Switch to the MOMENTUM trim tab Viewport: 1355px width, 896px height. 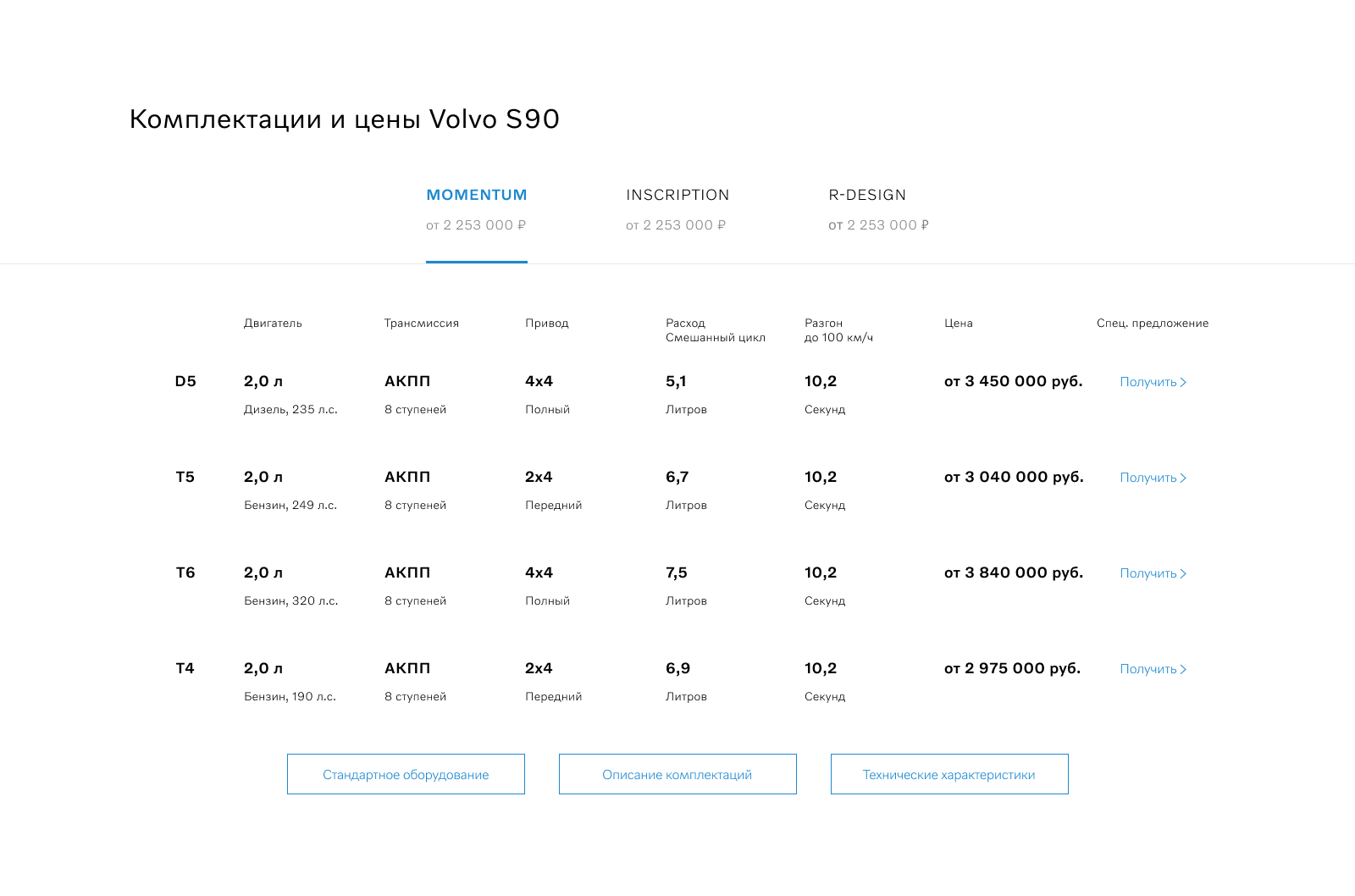476,196
